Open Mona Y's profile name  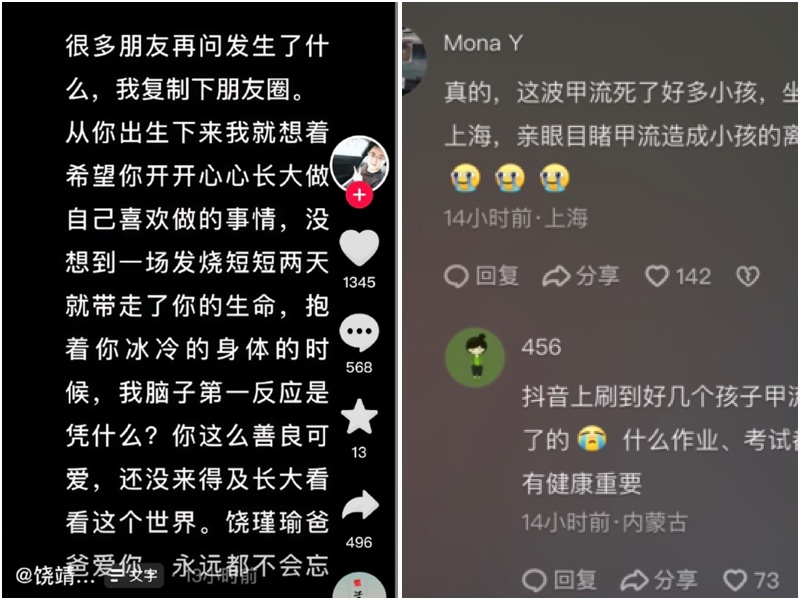(x=483, y=43)
